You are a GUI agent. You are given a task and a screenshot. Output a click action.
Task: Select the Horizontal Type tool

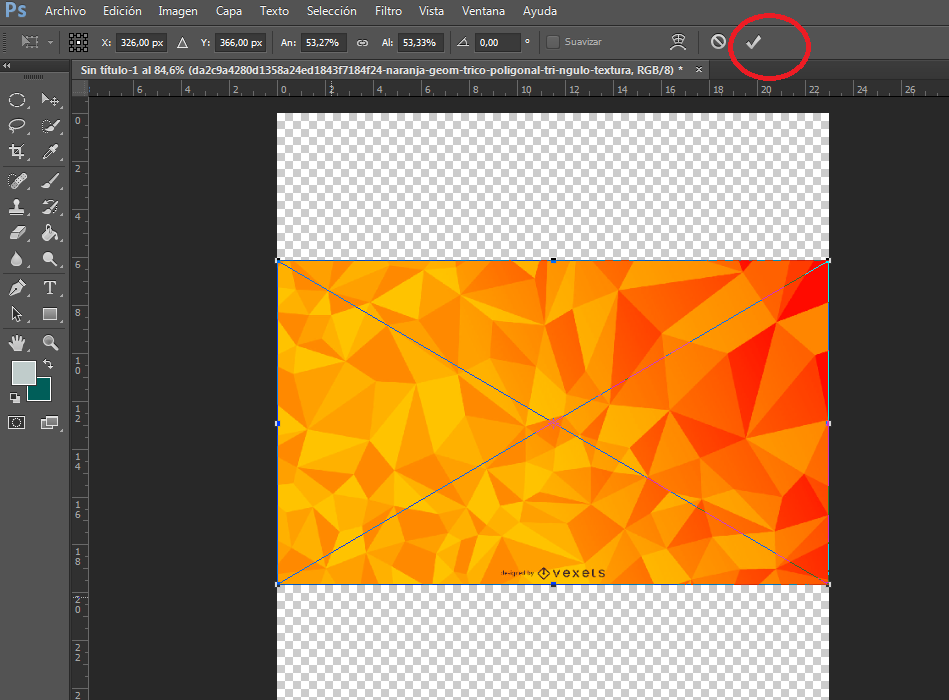[x=50, y=287]
